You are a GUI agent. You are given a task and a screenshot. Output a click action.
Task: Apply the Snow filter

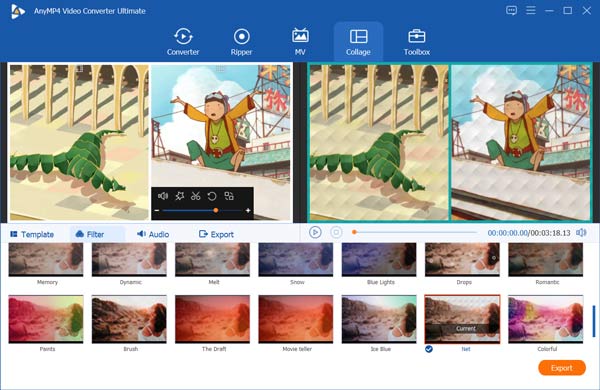296,259
